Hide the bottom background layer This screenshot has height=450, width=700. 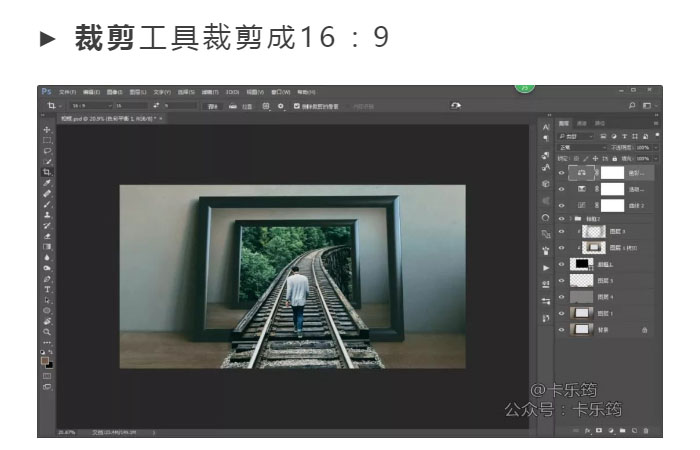tap(562, 330)
